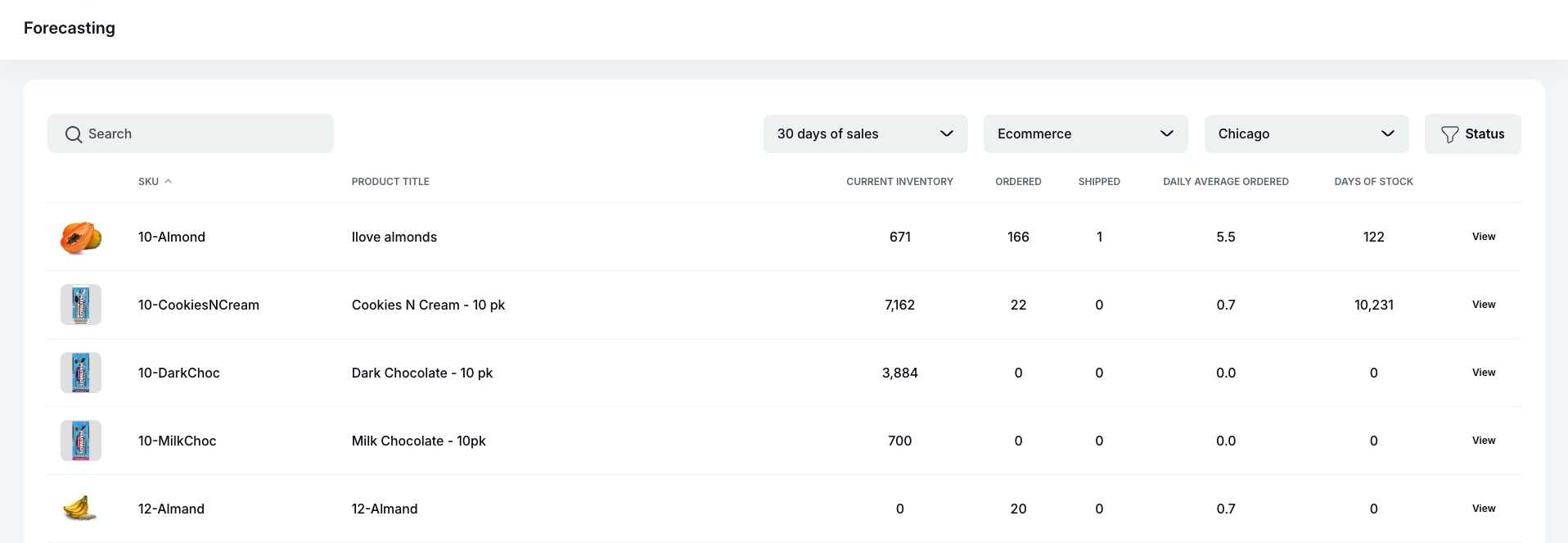1568x543 pixels.
Task: Select the 10-MilkChoc product image
Action: pyautogui.click(x=81, y=441)
